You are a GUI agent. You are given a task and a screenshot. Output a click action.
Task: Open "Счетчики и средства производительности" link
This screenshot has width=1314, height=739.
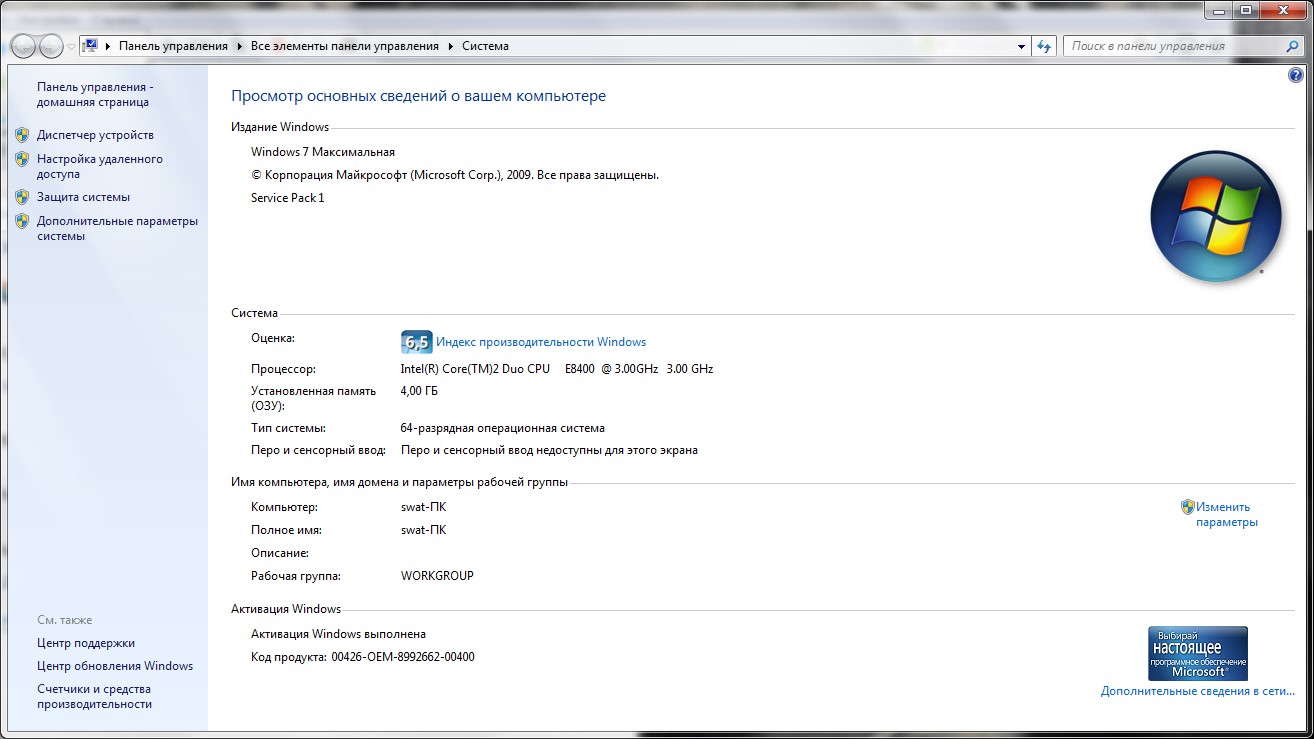click(94, 696)
